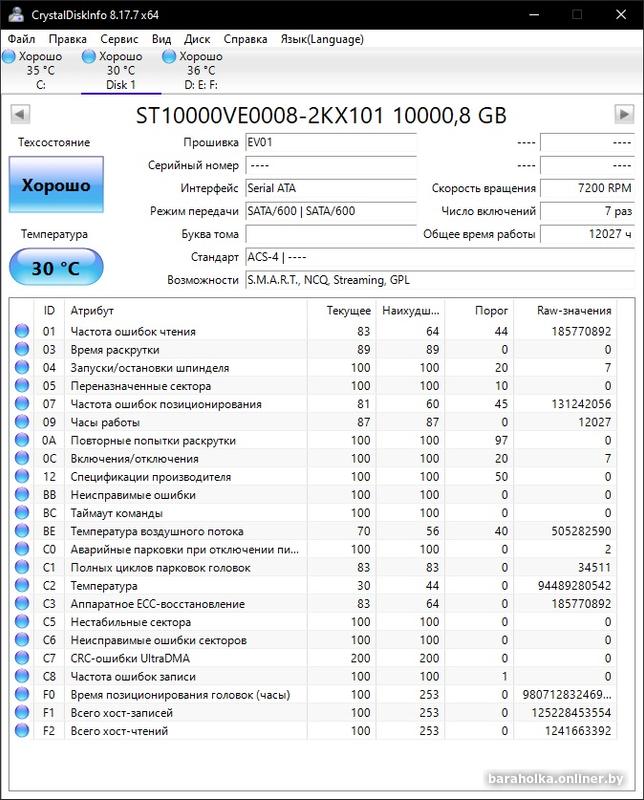The height and width of the screenshot is (800, 644).
Task: Click status orb of Температура C2 row
Action: (x=22, y=585)
